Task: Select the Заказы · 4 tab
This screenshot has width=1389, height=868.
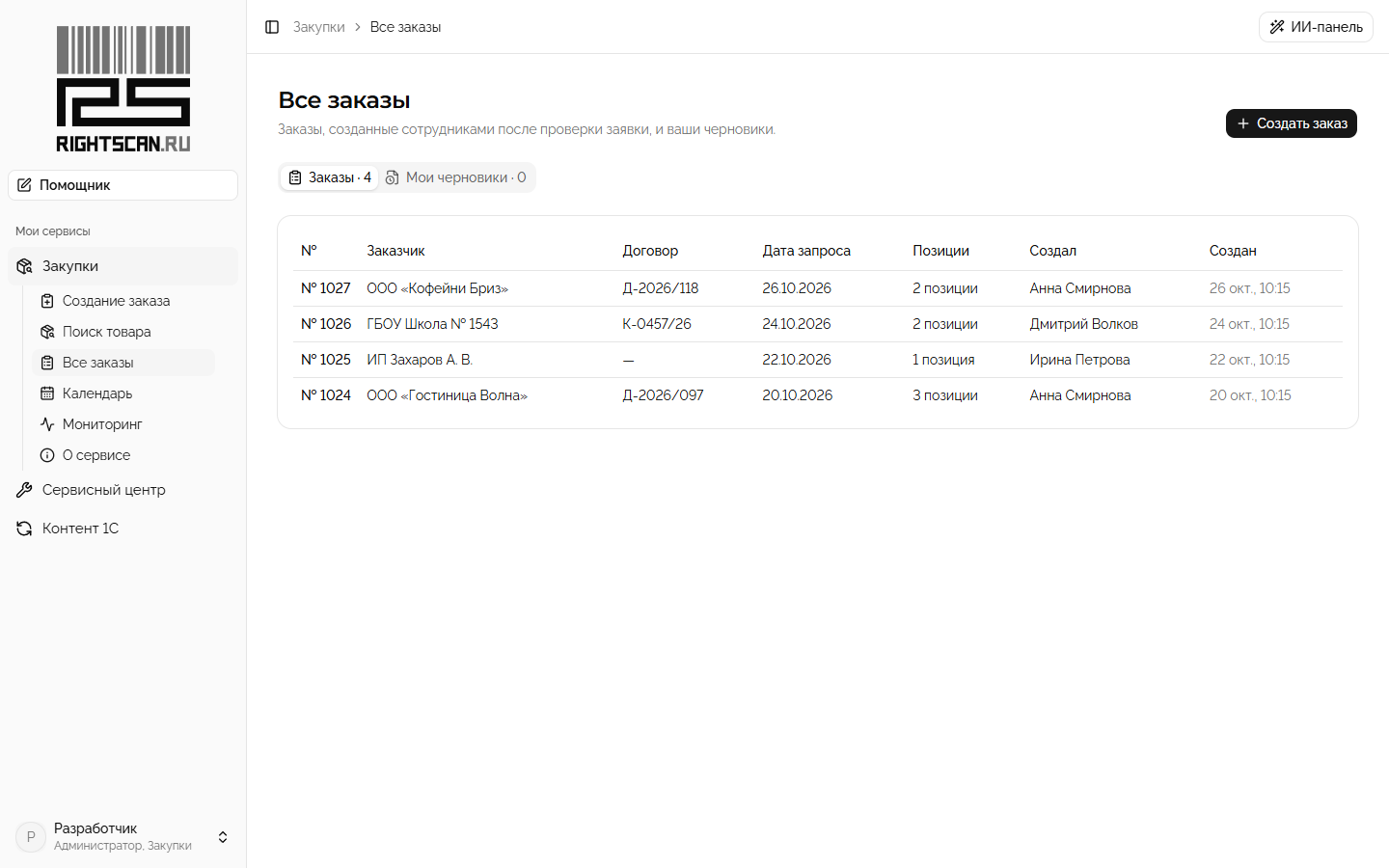Action: point(330,177)
